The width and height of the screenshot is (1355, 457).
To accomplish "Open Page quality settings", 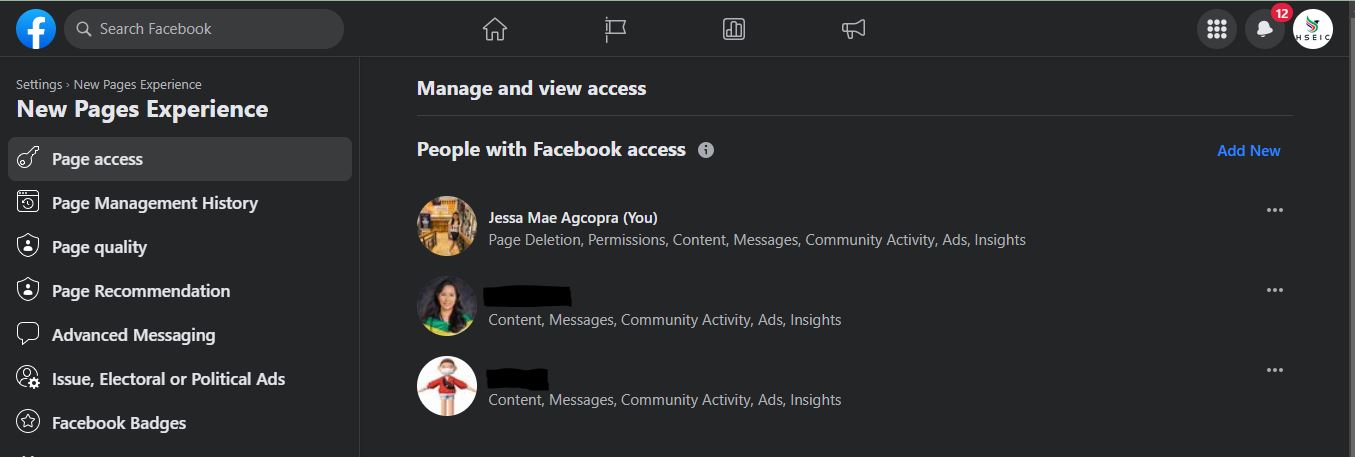I will [99, 247].
